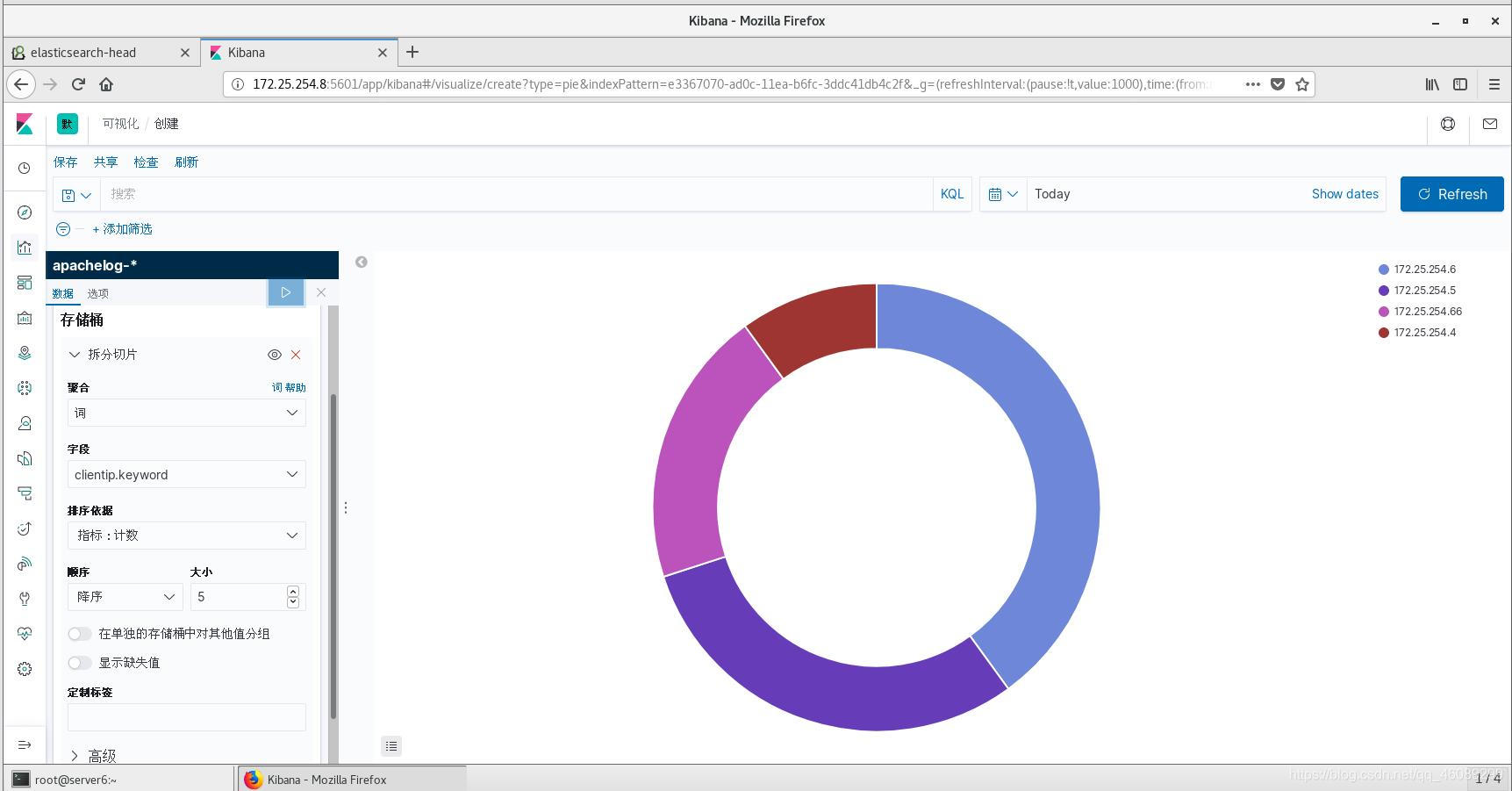Open Discover compass icon in sidebar
The image size is (1512, 791).
pyautogui.click(x=25, y=212)
